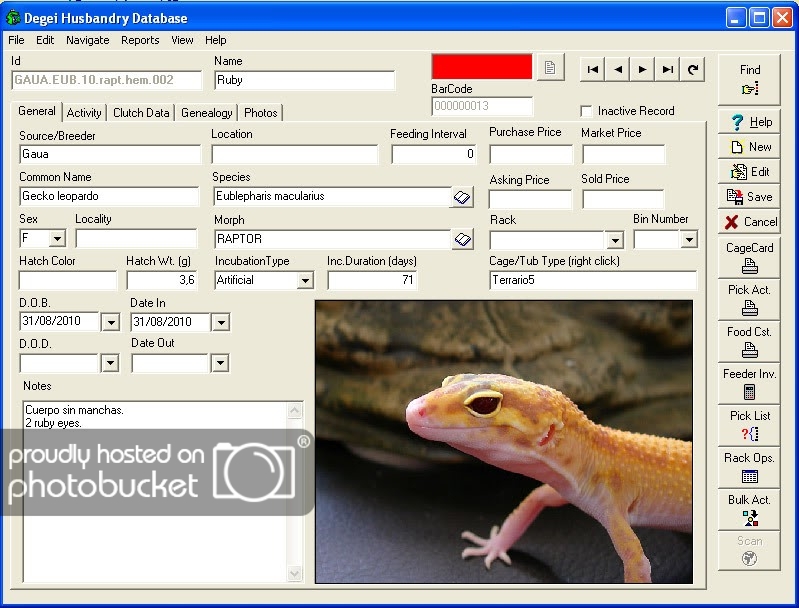Click the document icon beside red box
This screenshot has width=799, height=608.
[549, 68]
